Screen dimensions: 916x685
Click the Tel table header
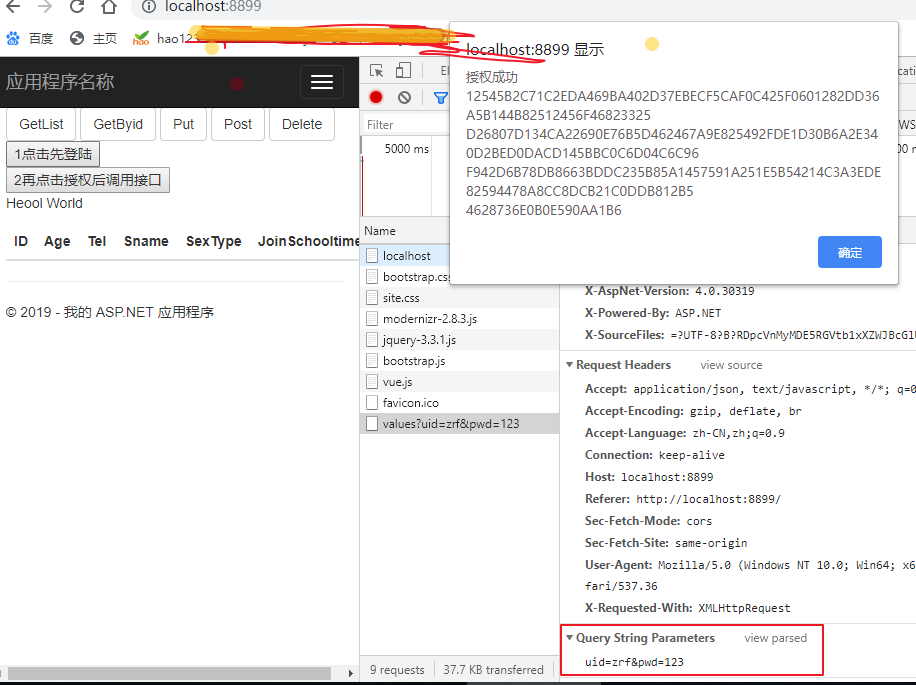97,241
